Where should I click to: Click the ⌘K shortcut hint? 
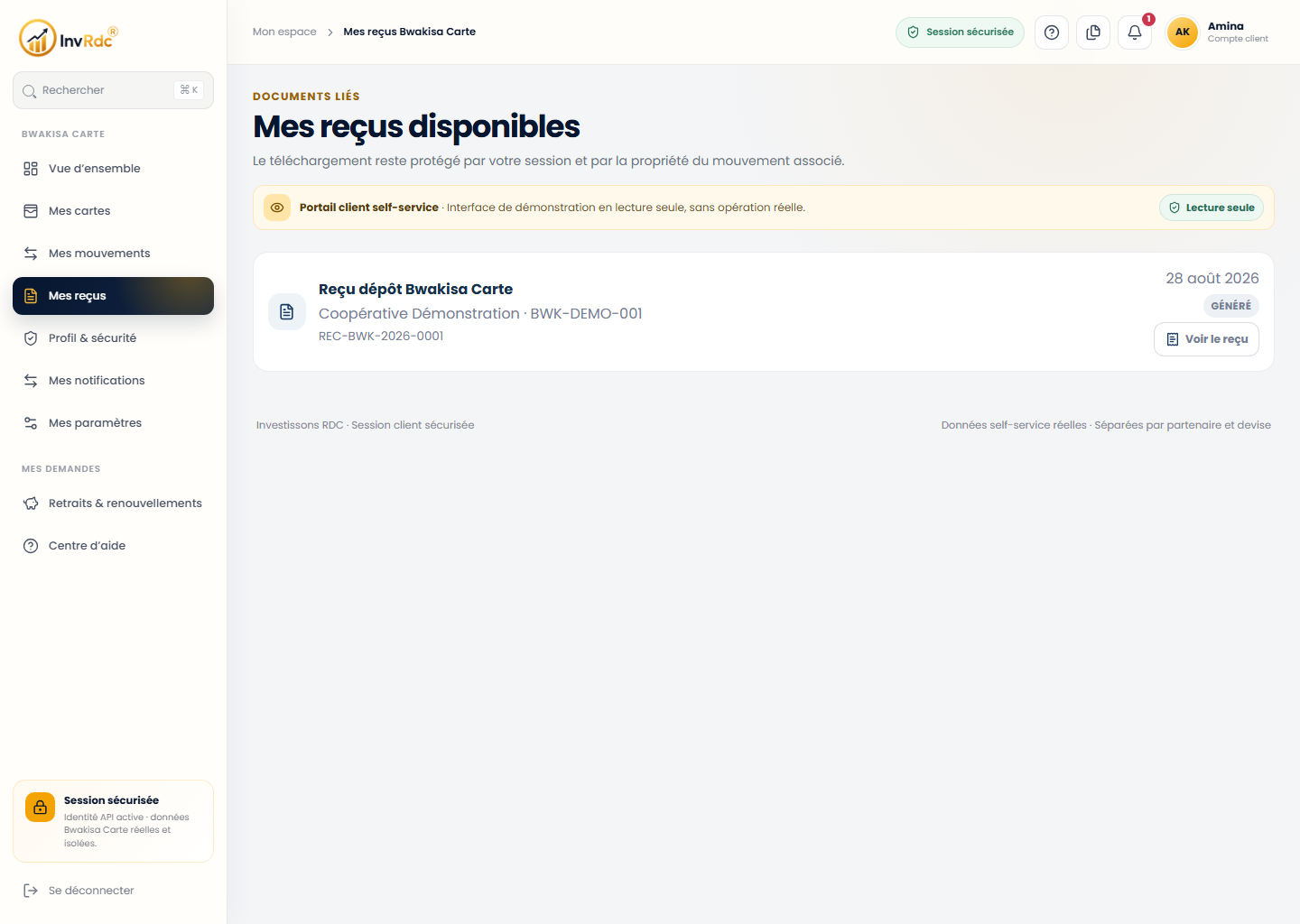click(189, 90)
